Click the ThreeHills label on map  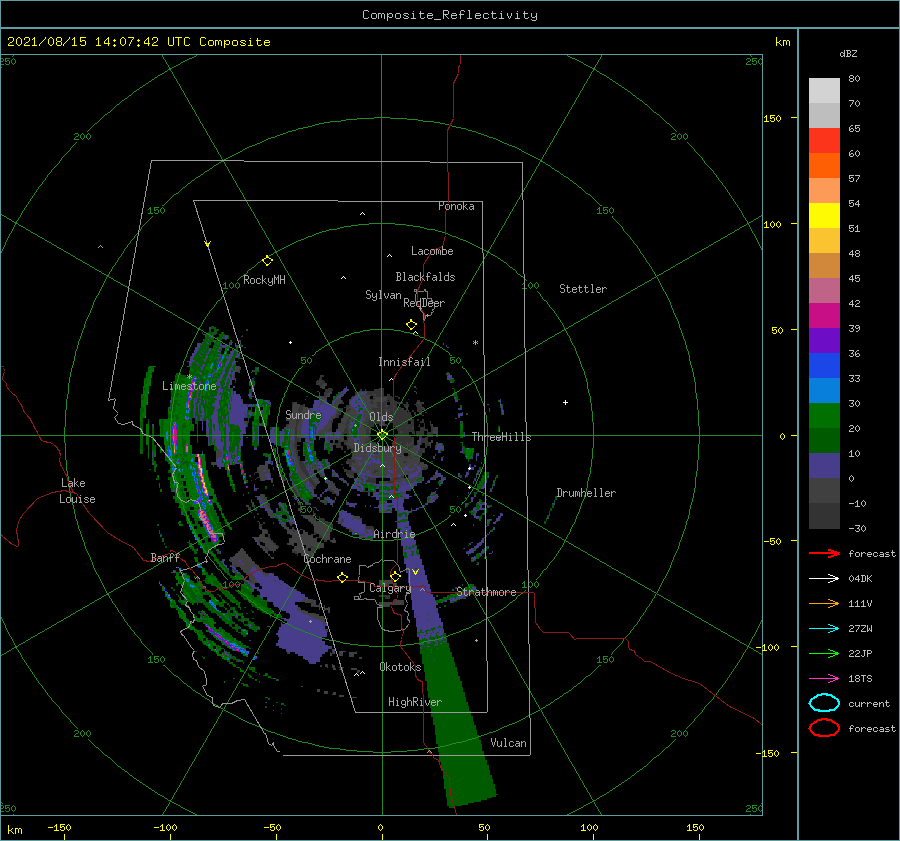(502, 437)
